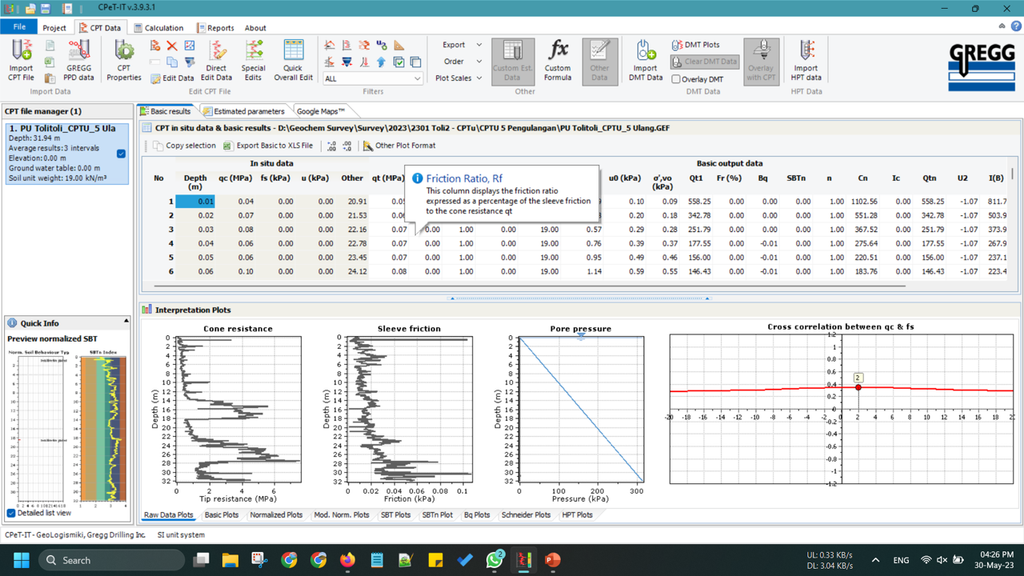
Task: Select the Normalized Plots tab
Action: tap(276, 515)
